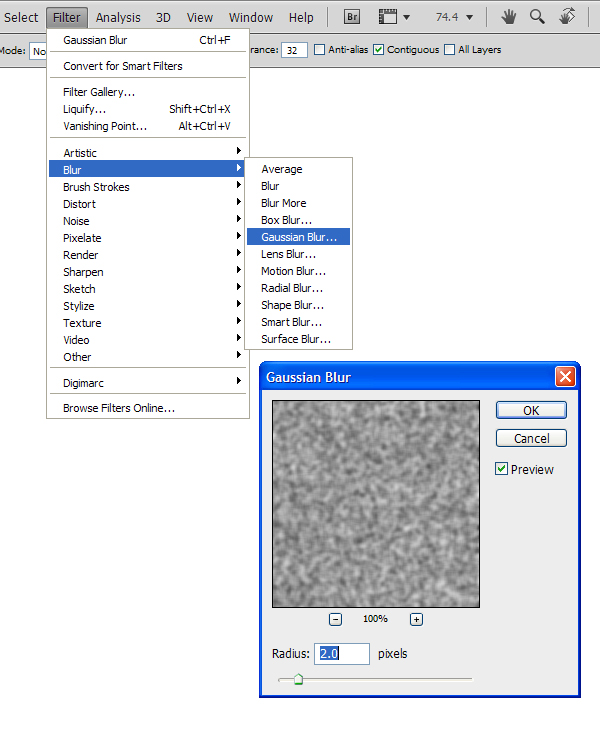Select the Zoom magnifier tool icon
600x729 pixels.
click(537, 17)
